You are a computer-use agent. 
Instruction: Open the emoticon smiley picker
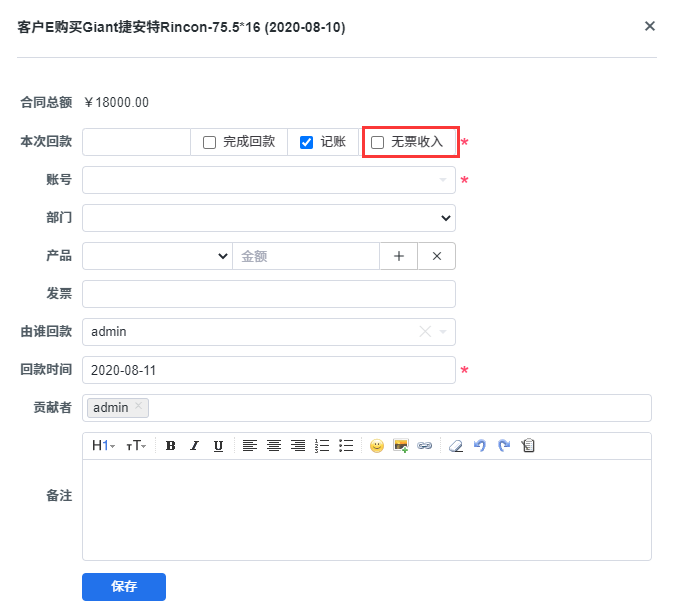click(377, 445)
